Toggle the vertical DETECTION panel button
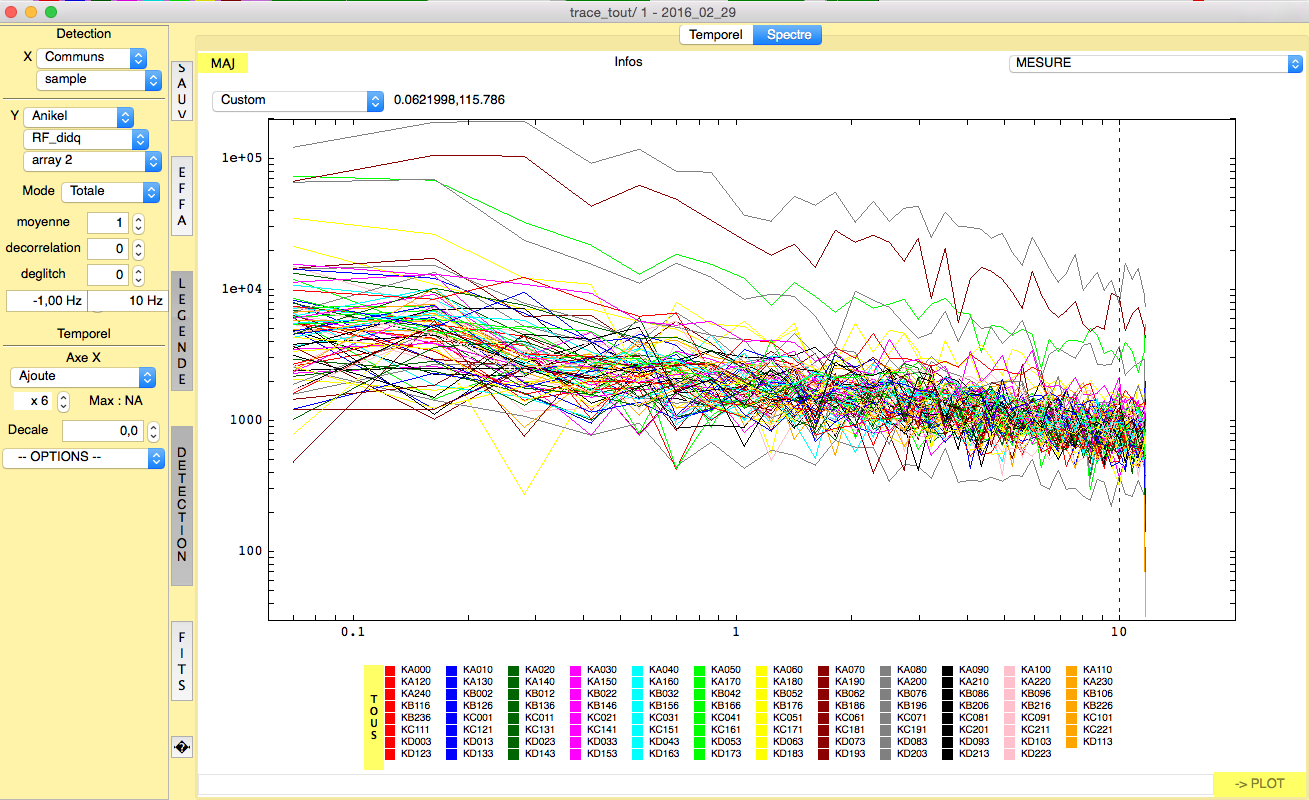1309x800 pixels. 182,504
